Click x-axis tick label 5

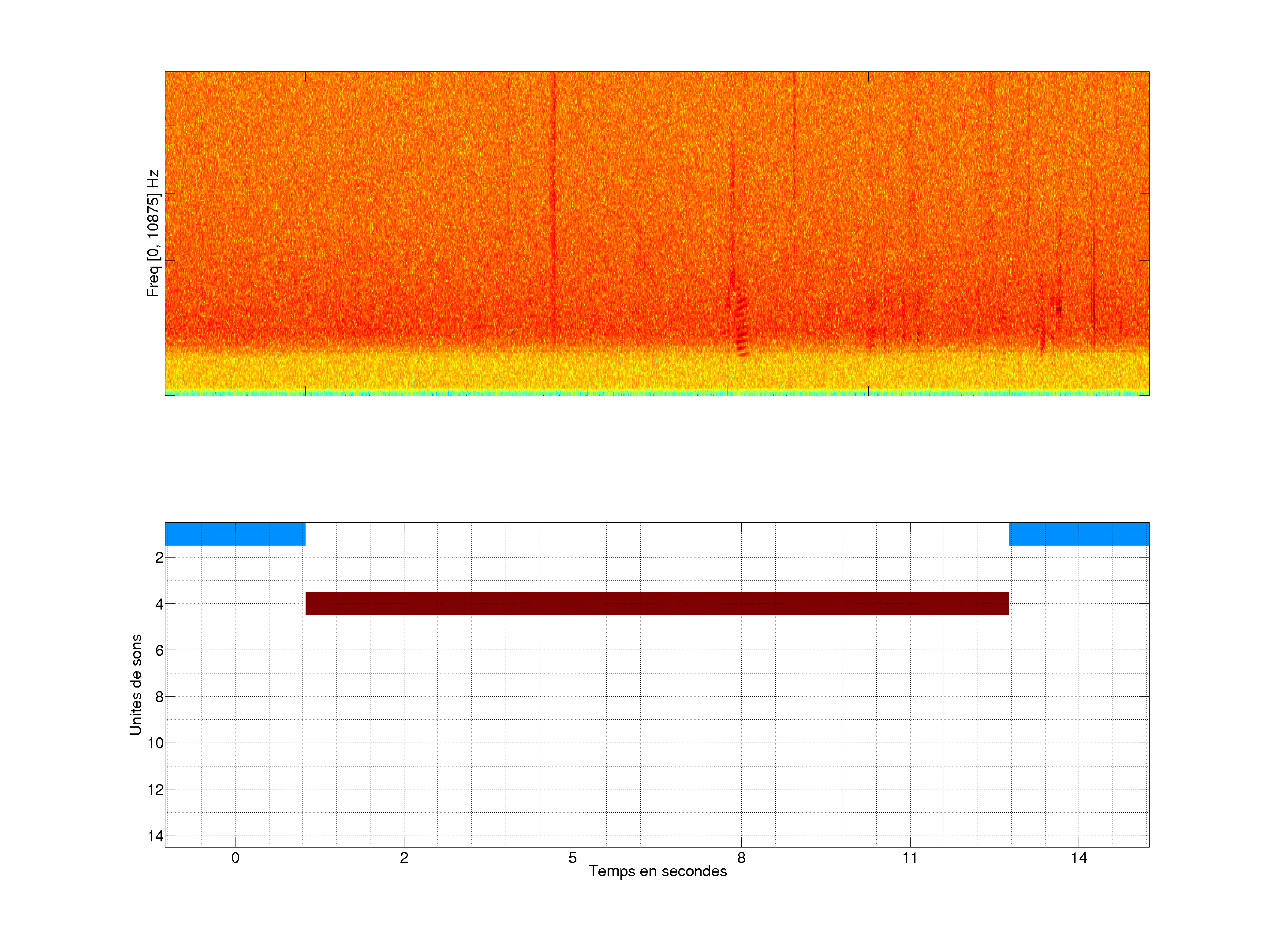[x=572, y=858]
